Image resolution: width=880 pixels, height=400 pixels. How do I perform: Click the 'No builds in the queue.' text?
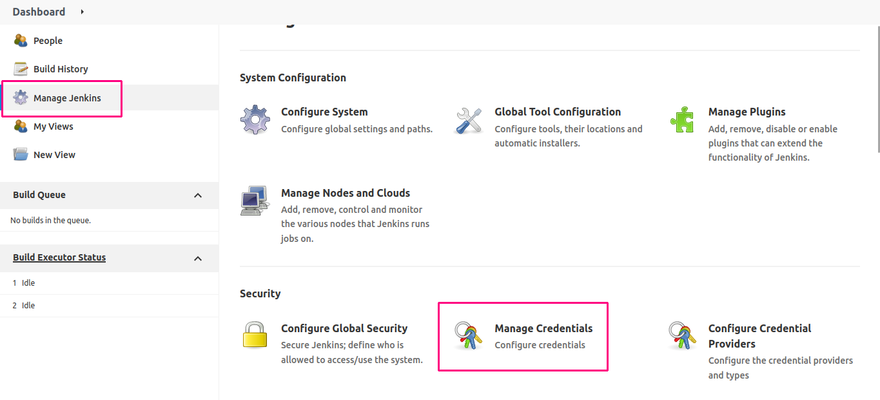pos(51,220)
